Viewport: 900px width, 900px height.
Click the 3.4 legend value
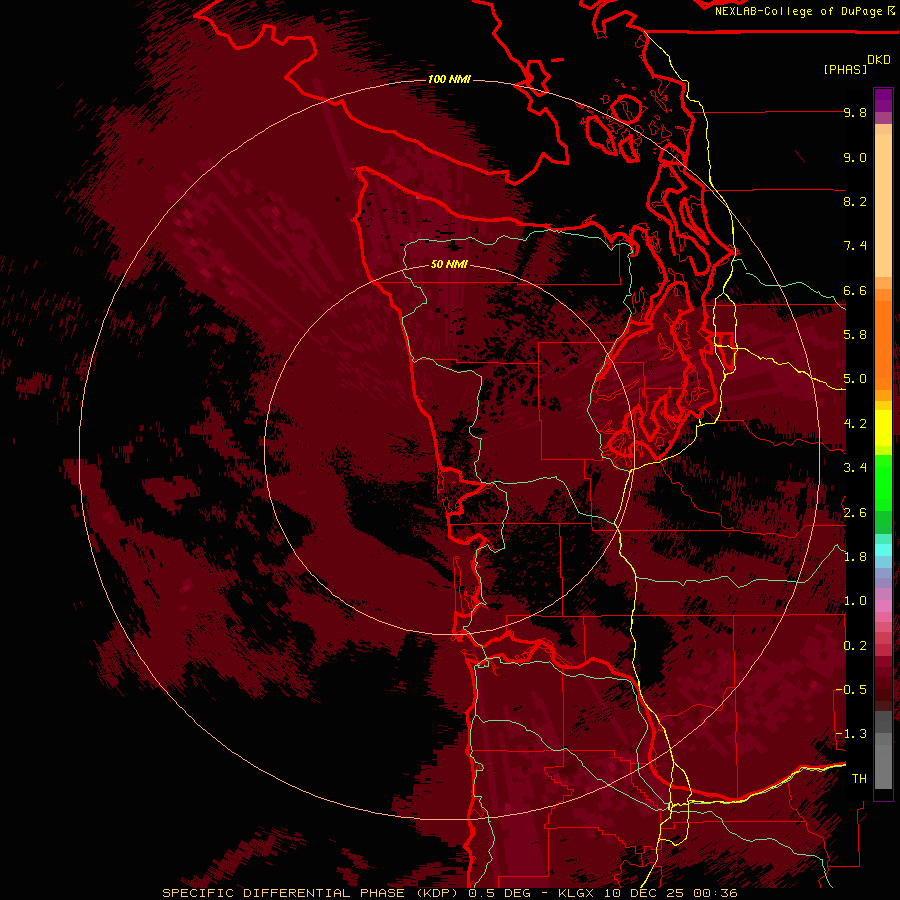[x=855, y=468]
